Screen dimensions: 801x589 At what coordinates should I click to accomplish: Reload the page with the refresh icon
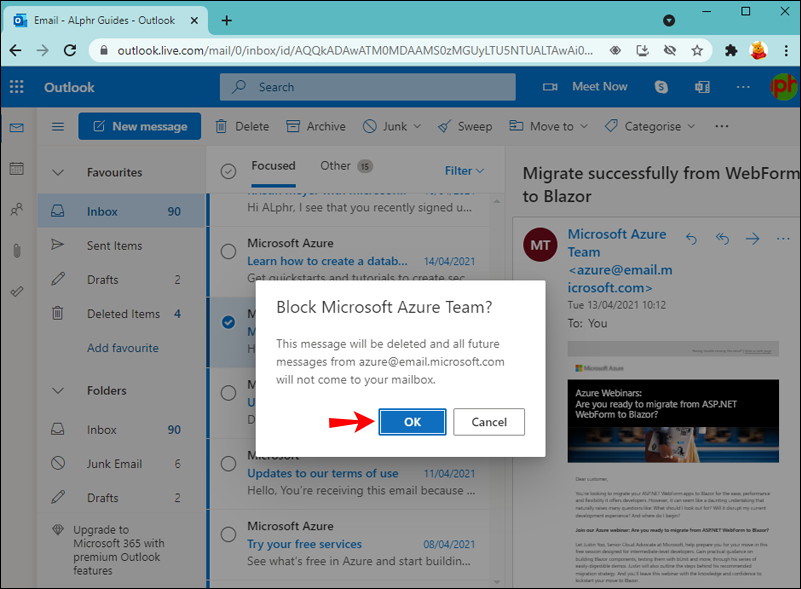[x=70, y=50]
